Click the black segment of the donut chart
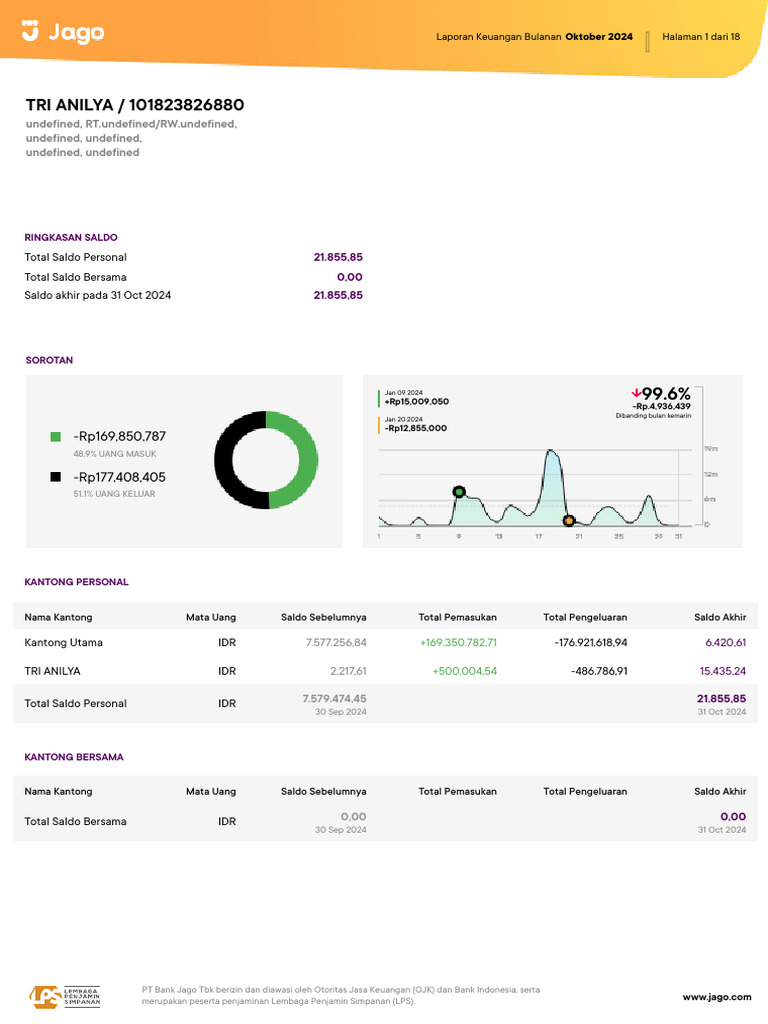 coord(230,460)
